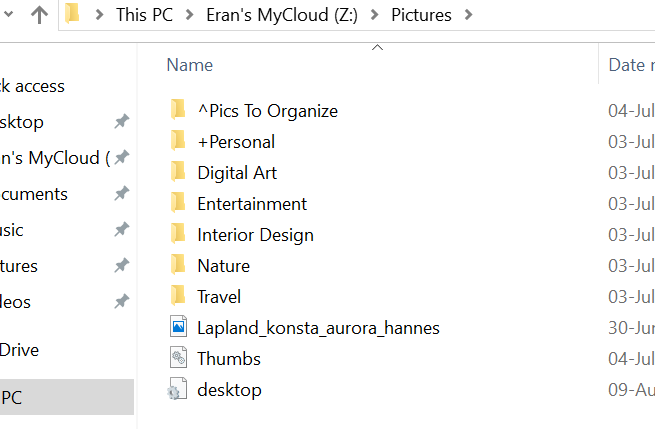Expand the chevron after Pictures breadcrumb
Screen dimensions: 655x429
(x=468, y=15)
